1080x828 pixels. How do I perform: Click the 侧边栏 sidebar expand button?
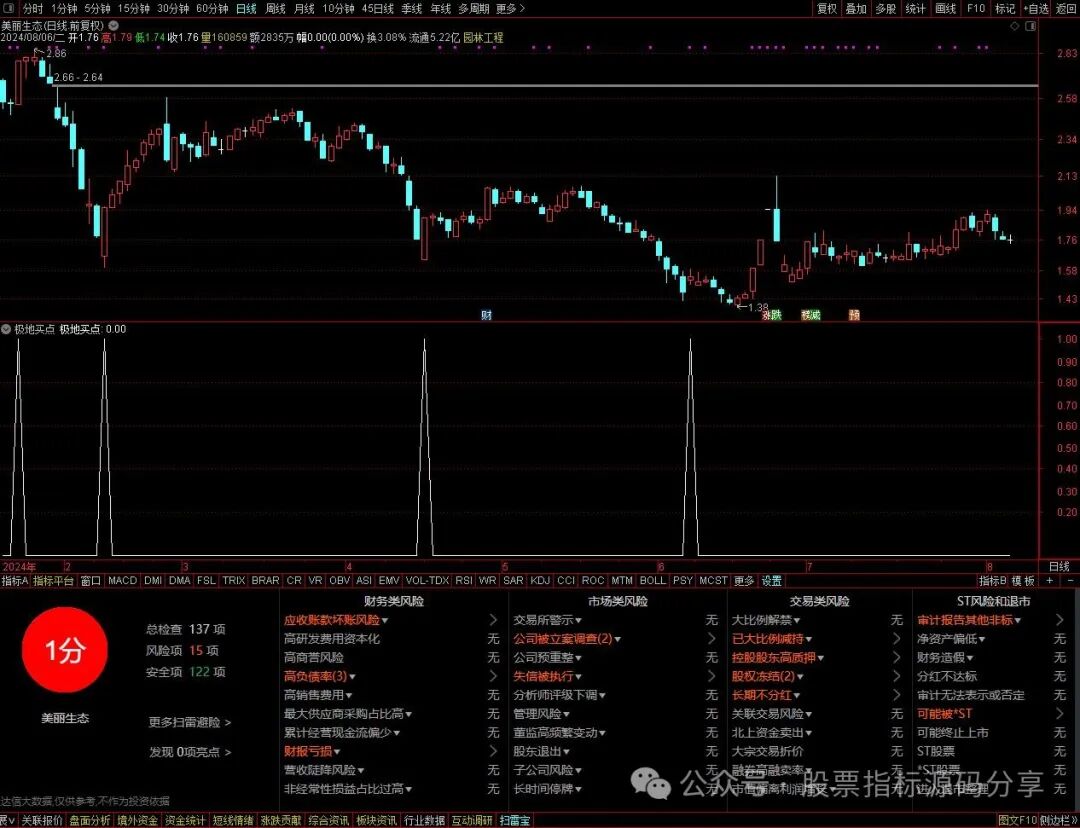[x=1058, y=820]
